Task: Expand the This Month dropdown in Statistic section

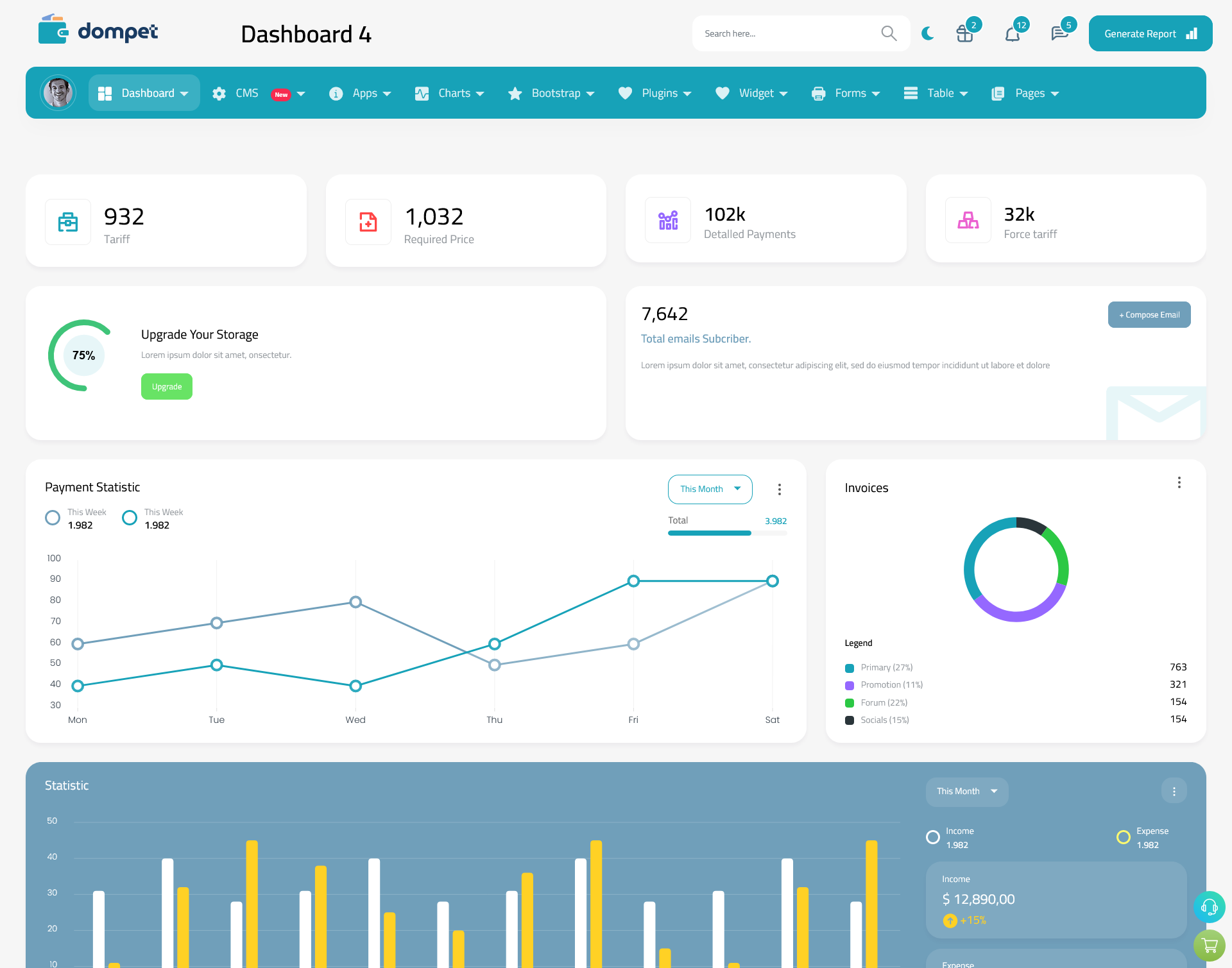Action: click(965, 790)
